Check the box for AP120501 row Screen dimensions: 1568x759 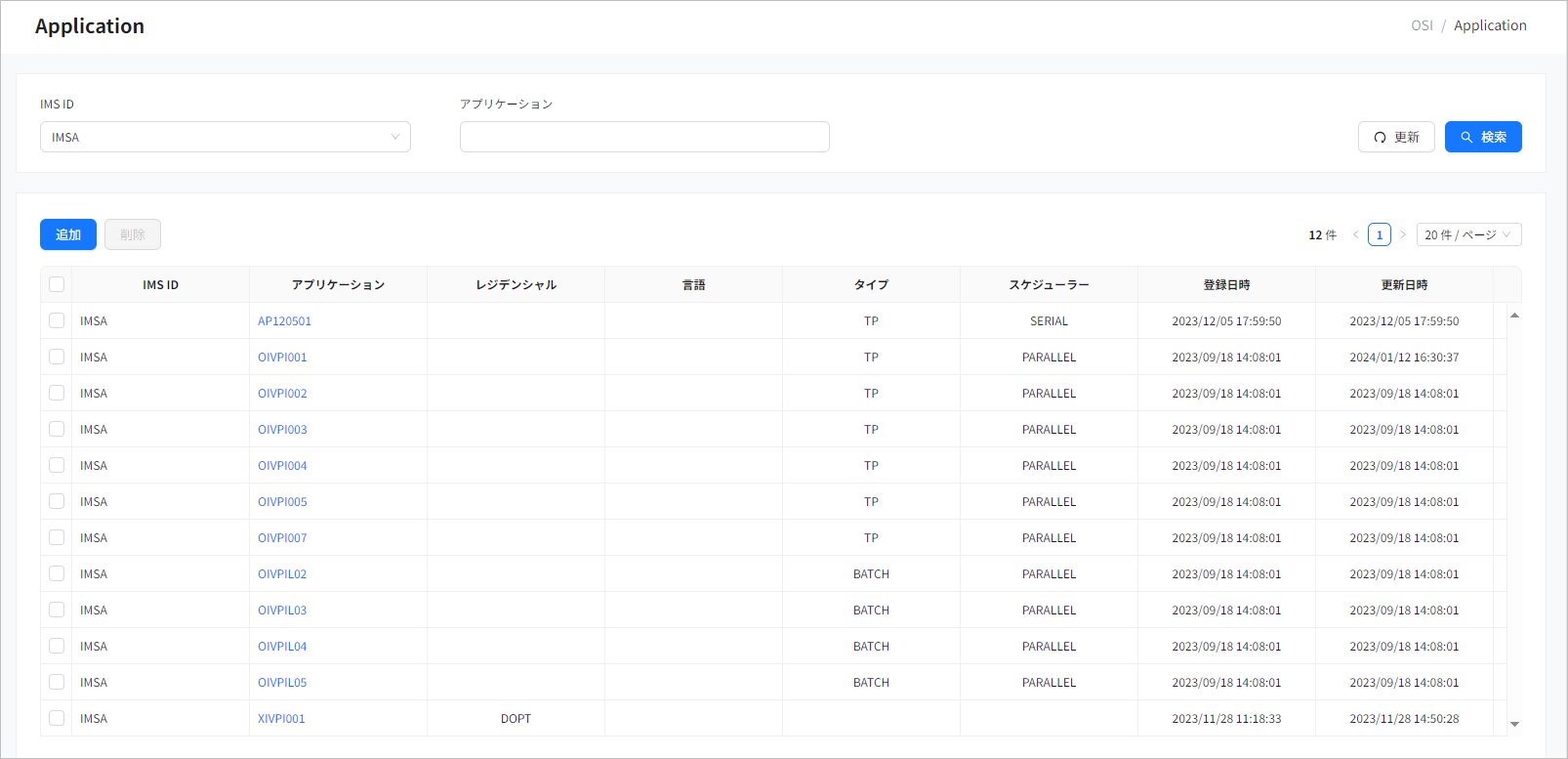[x=57, y=320]
